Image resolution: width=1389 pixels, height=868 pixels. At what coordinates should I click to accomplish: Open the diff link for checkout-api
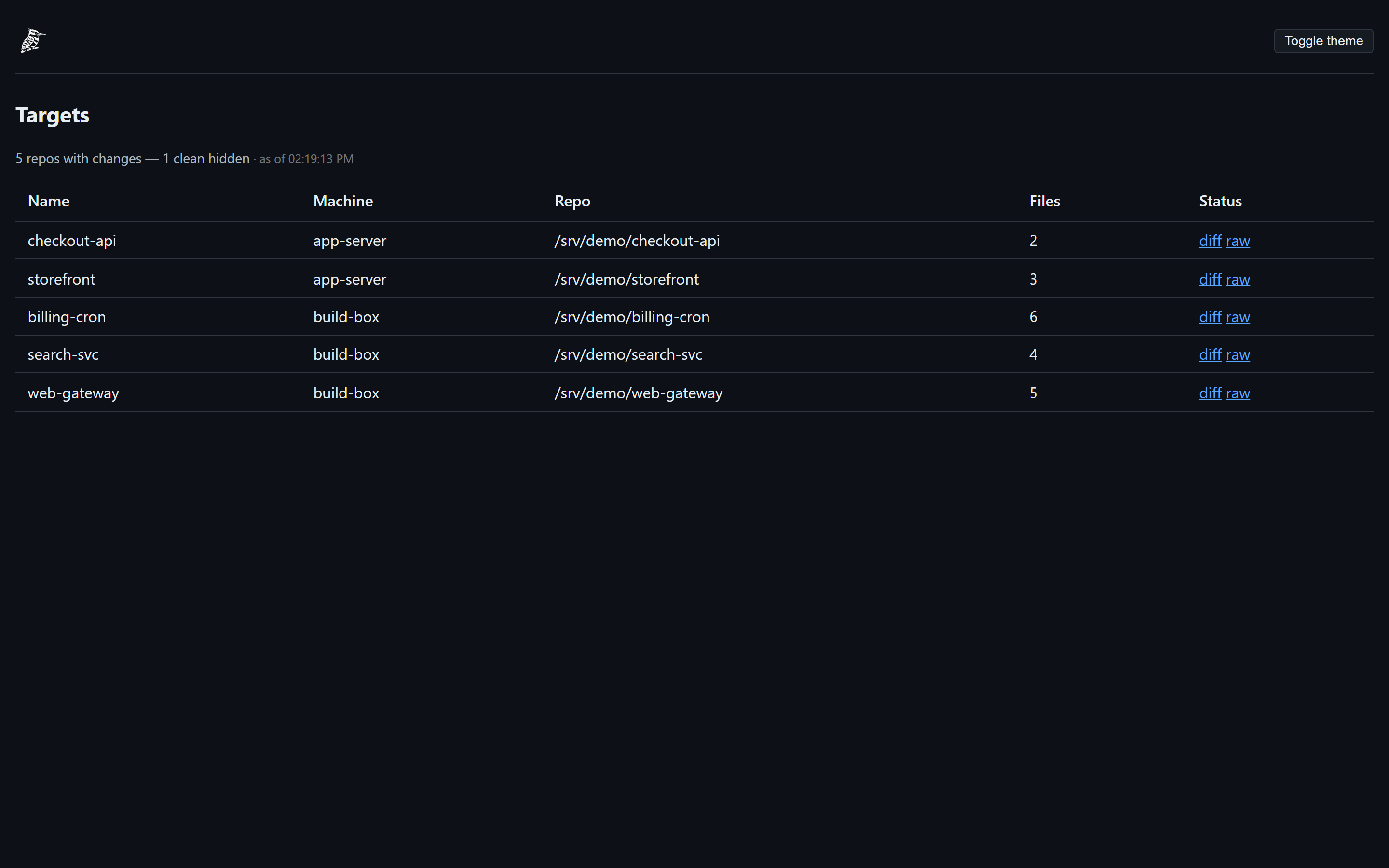[x=1210, y=241]
